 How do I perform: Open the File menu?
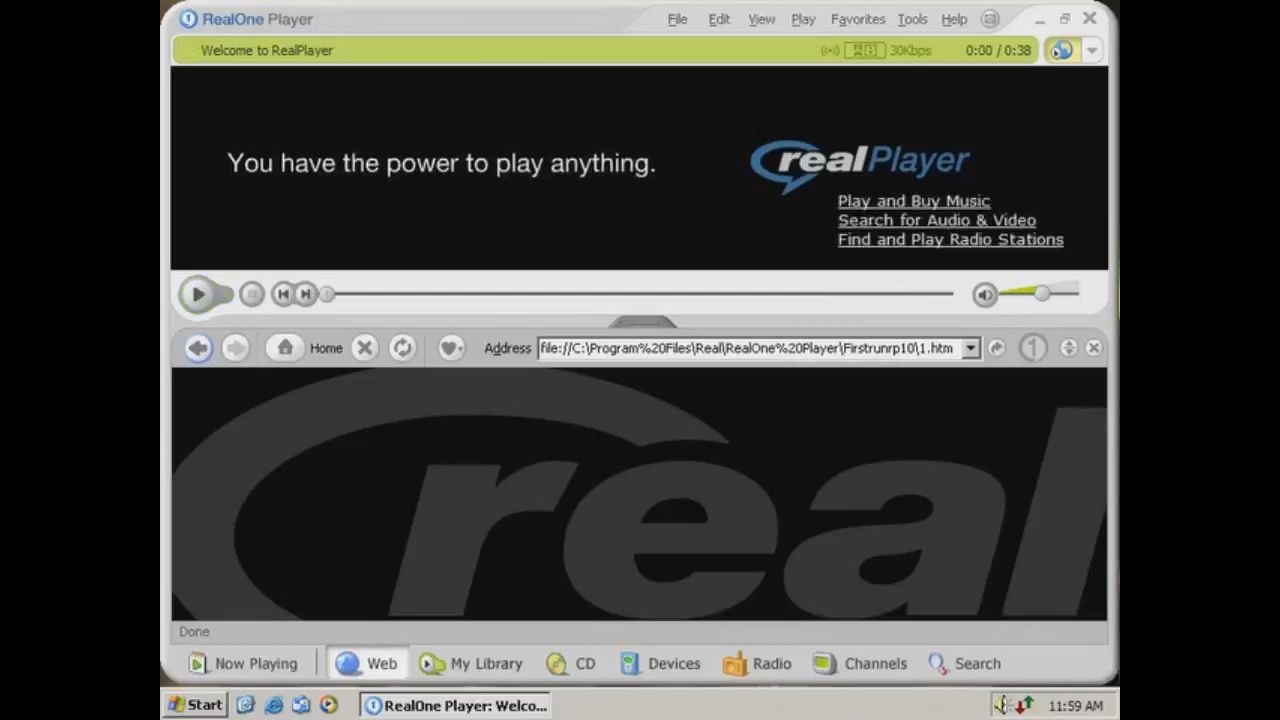[x=677, y=19]
